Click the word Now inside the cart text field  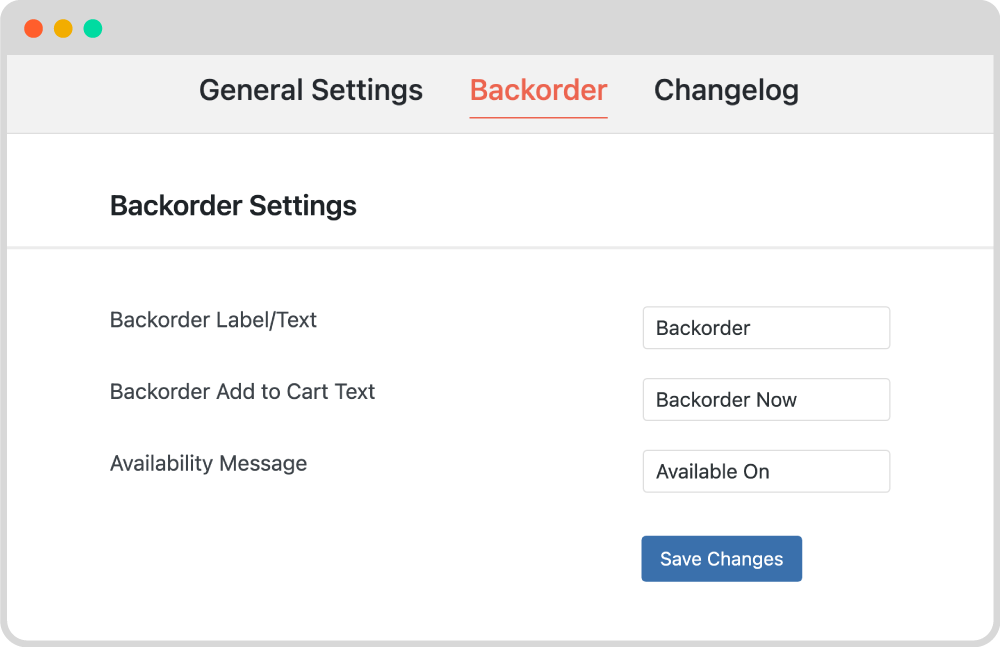click(776, 400)
